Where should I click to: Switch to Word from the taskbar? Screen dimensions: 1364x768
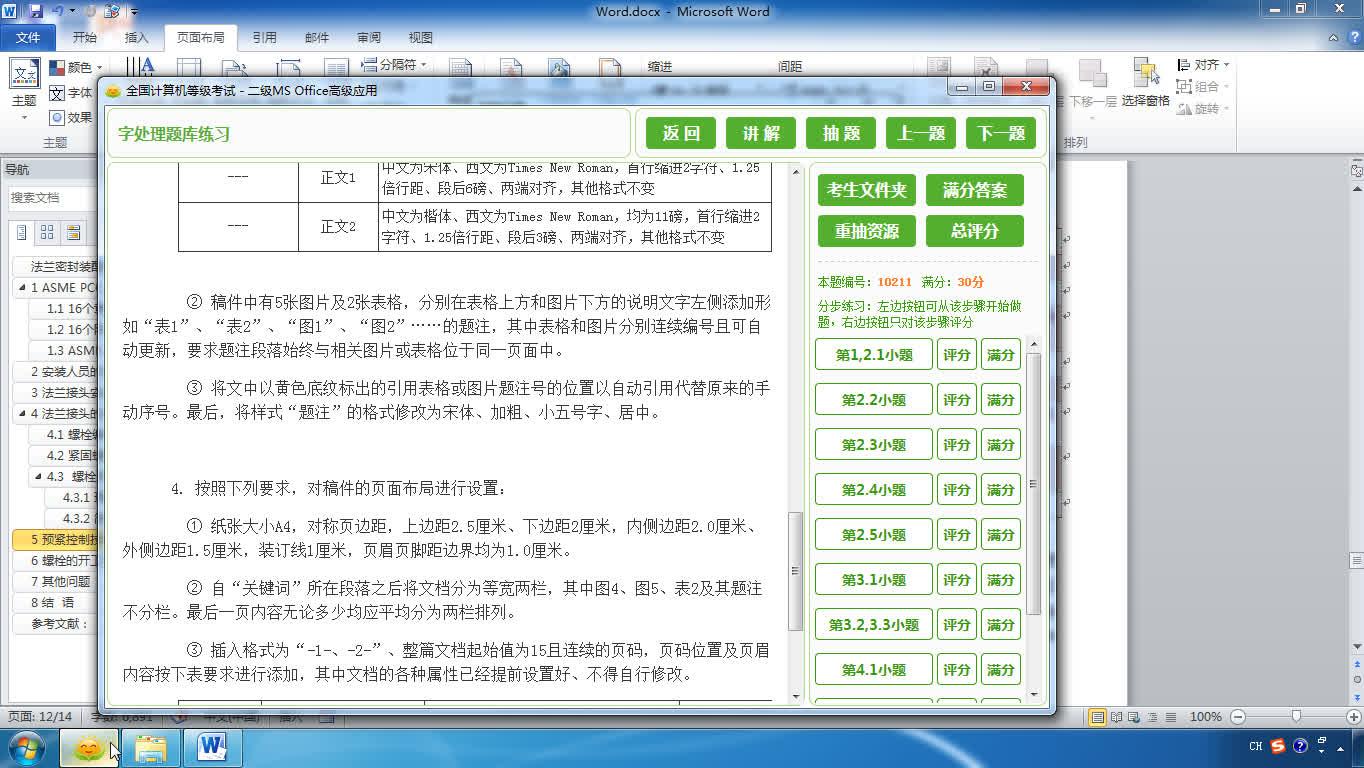[212, 747]
